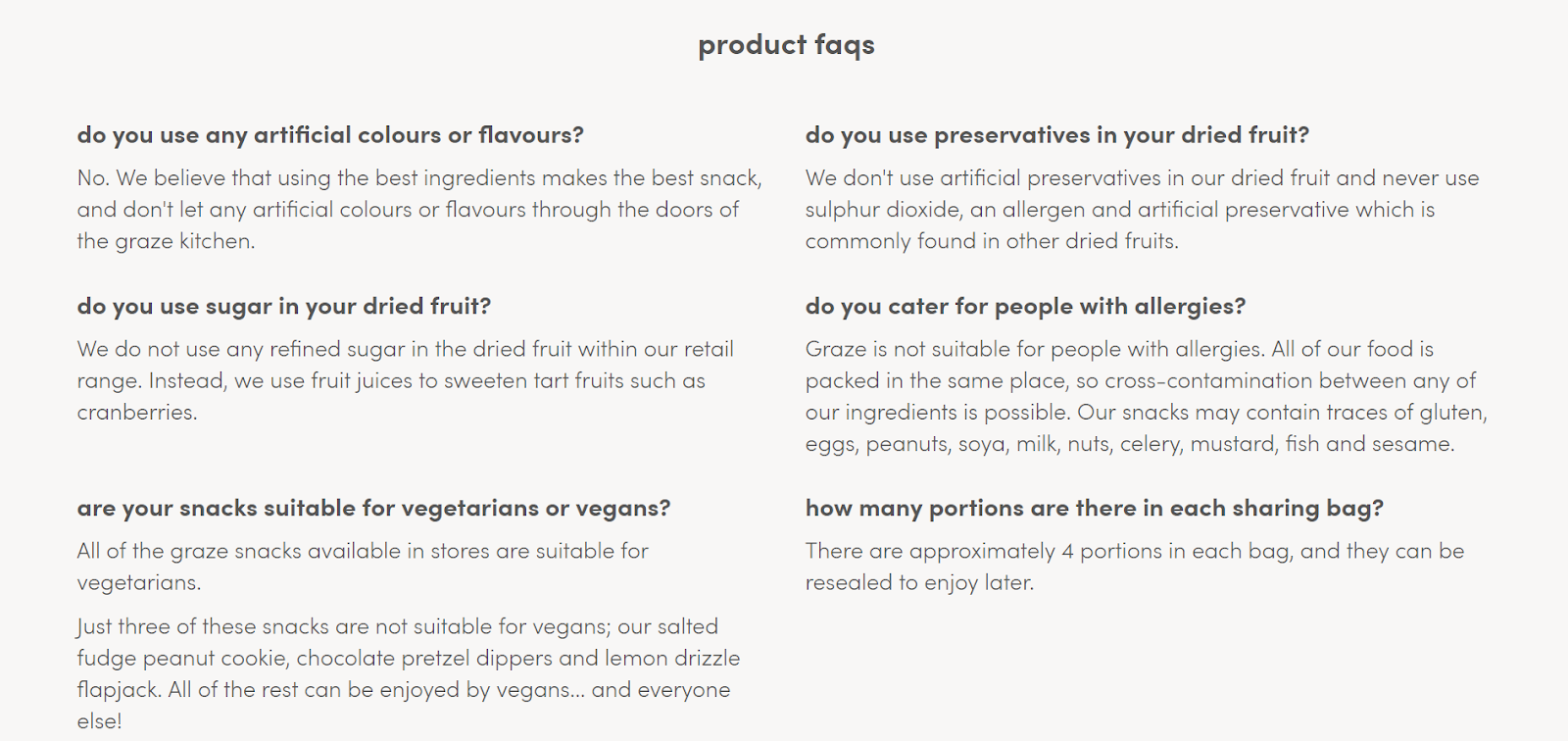Click the answer about graze kitchen ingredients

coord(420,210)
